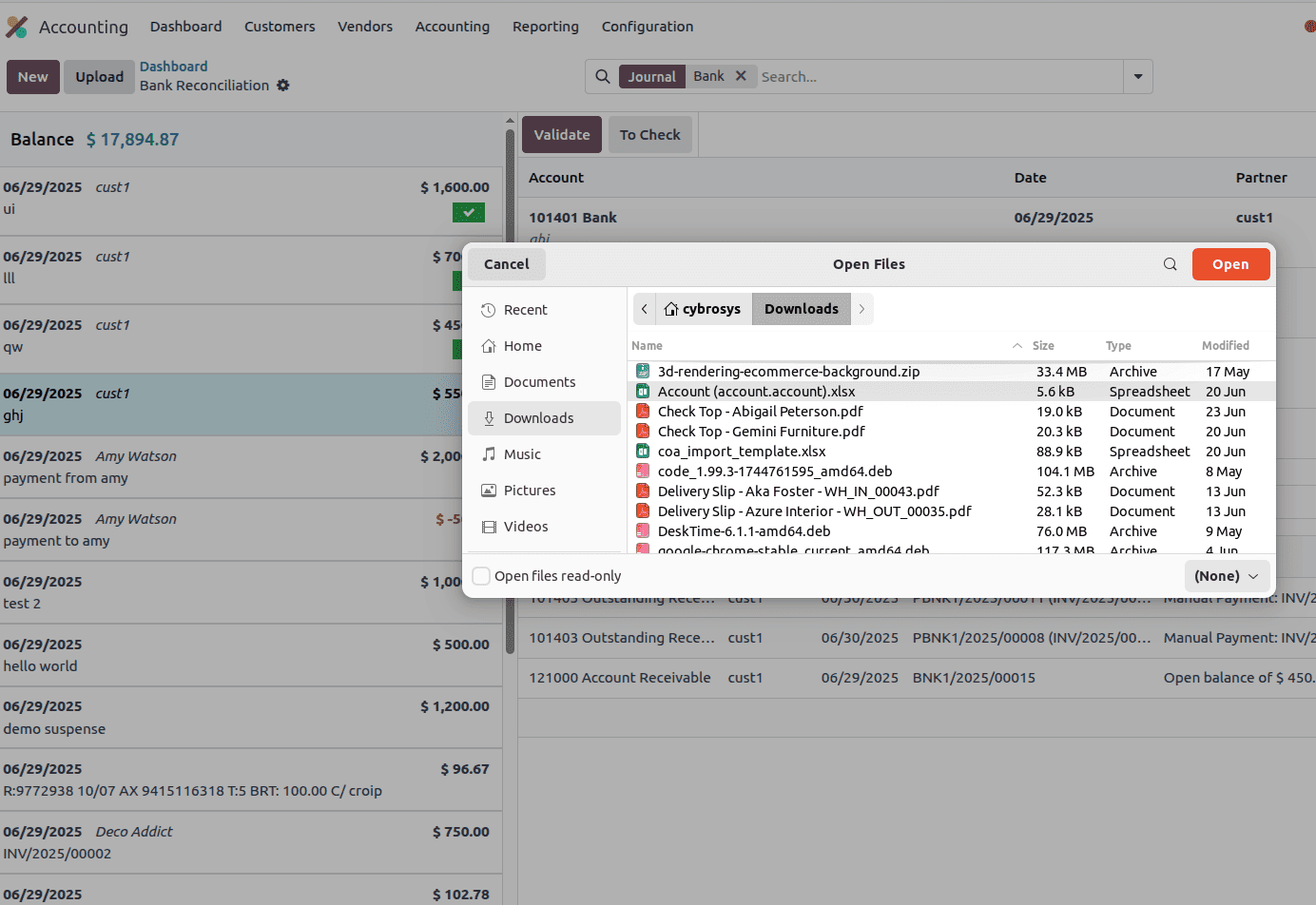
Task: Open the Dashboard menu
Action: (186, 27)
